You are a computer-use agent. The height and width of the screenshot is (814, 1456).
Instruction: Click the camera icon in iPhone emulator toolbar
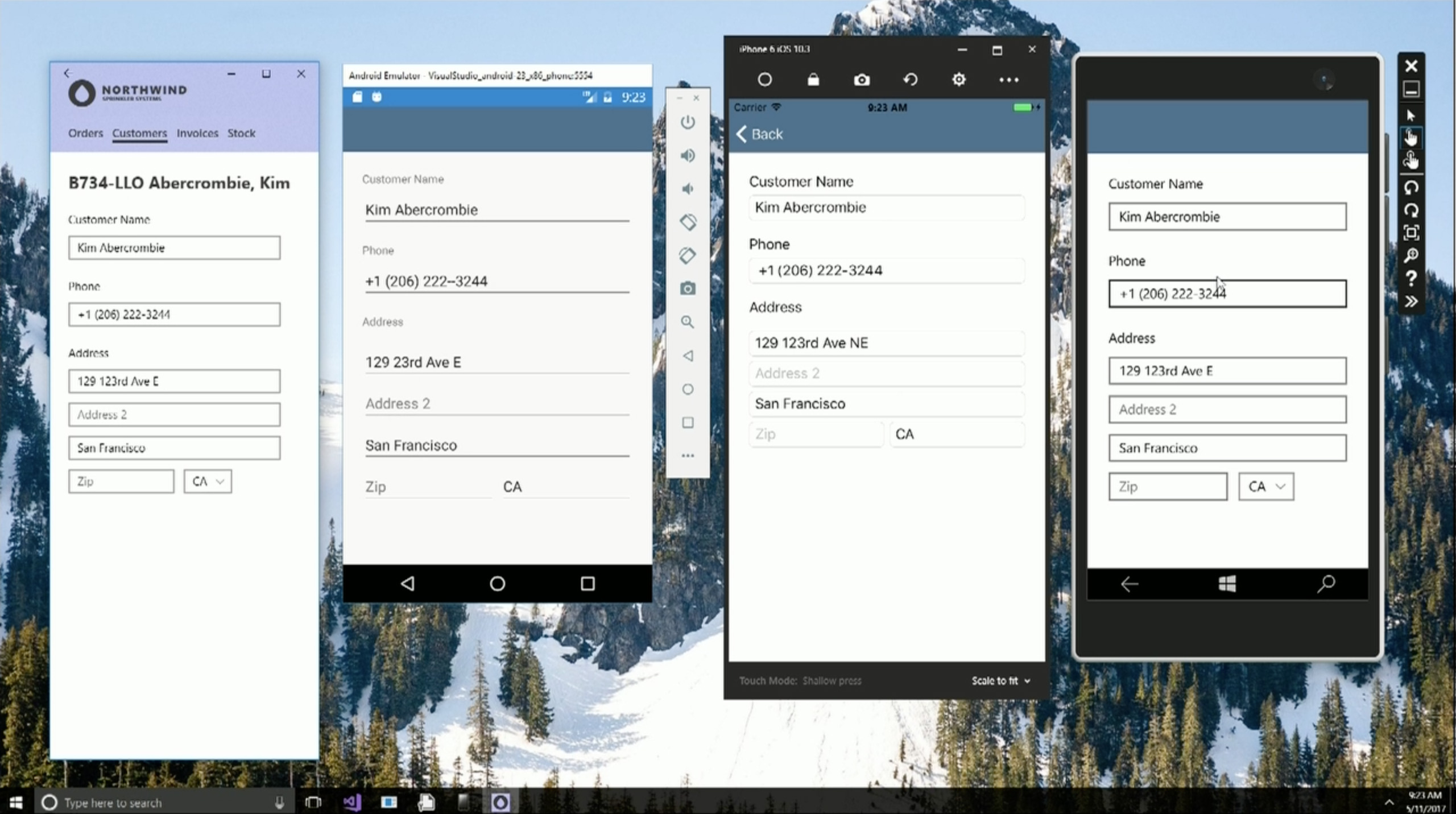click(x=861, y=79)
